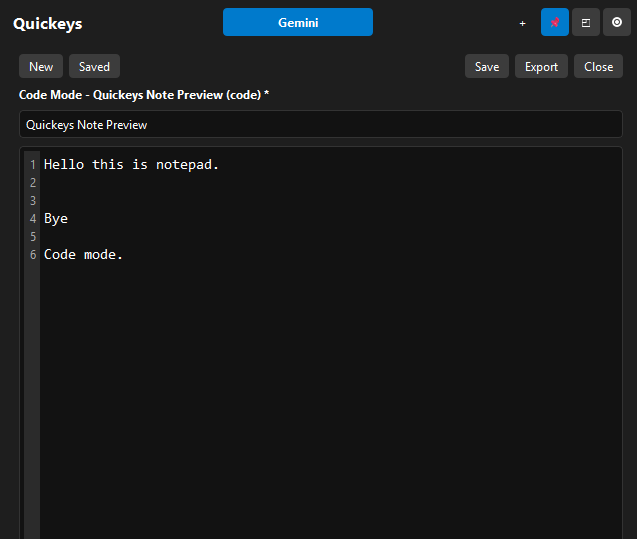The image size is (637, 539).
Task: Close the note editor
Action: tap(598, 66)
